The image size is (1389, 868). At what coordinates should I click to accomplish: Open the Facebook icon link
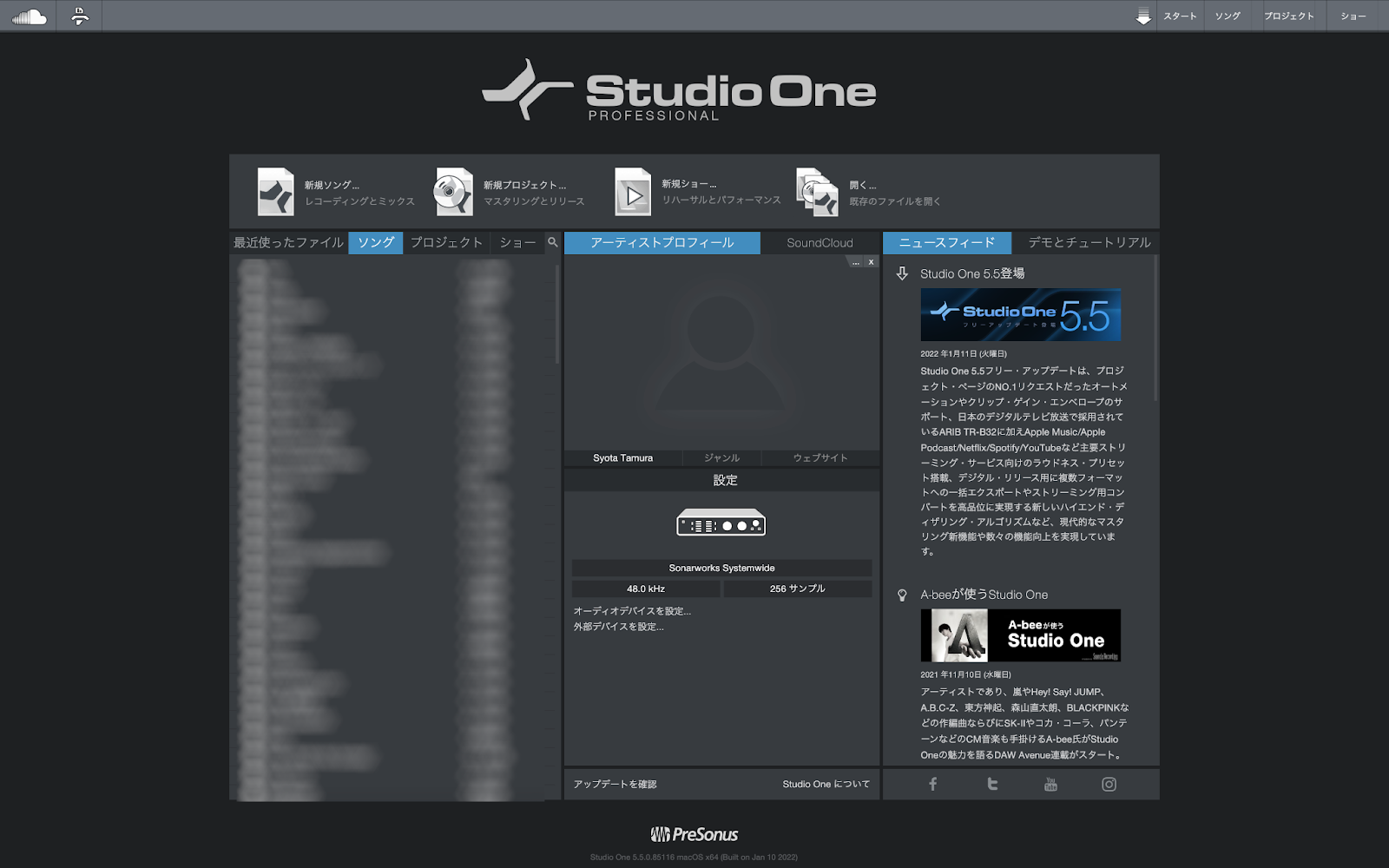pyautogui.click(x=933, y=784)
